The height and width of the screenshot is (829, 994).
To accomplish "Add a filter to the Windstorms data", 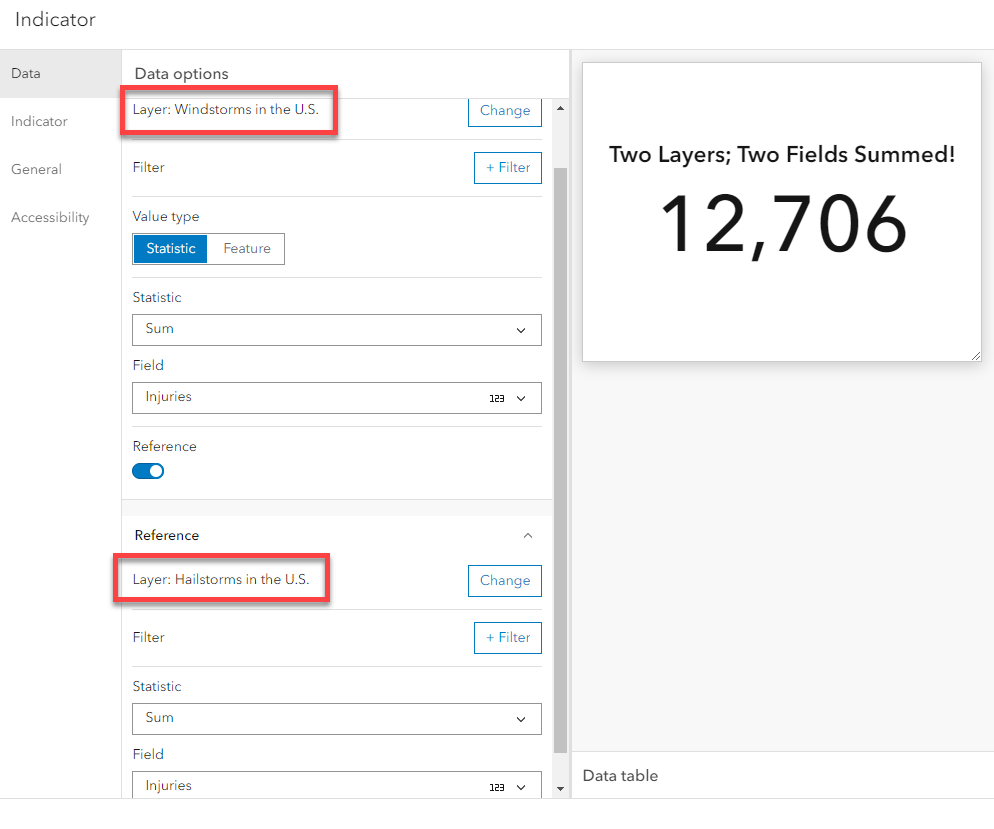I will (507, 167).
